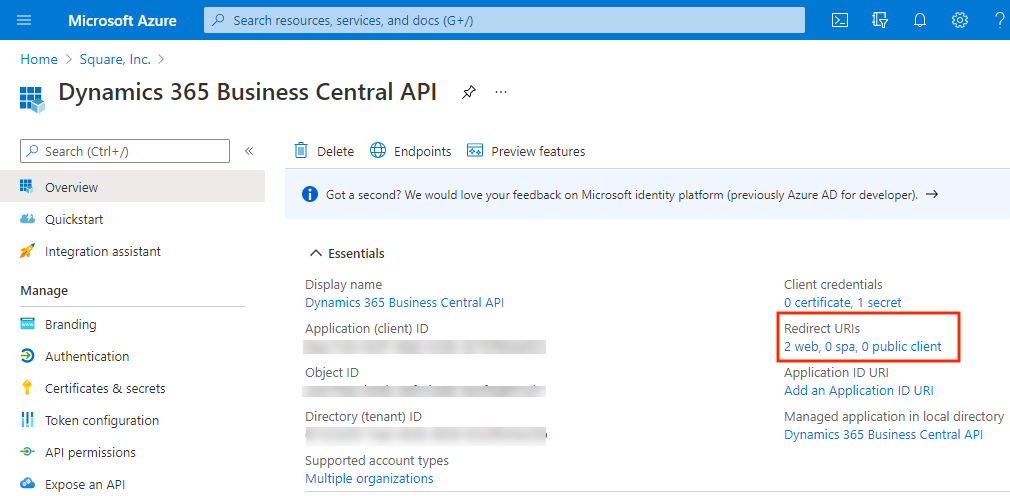1010x496 pixels.
Task: Collapse the sidebar with double chevron
Action: pos(249,151)
